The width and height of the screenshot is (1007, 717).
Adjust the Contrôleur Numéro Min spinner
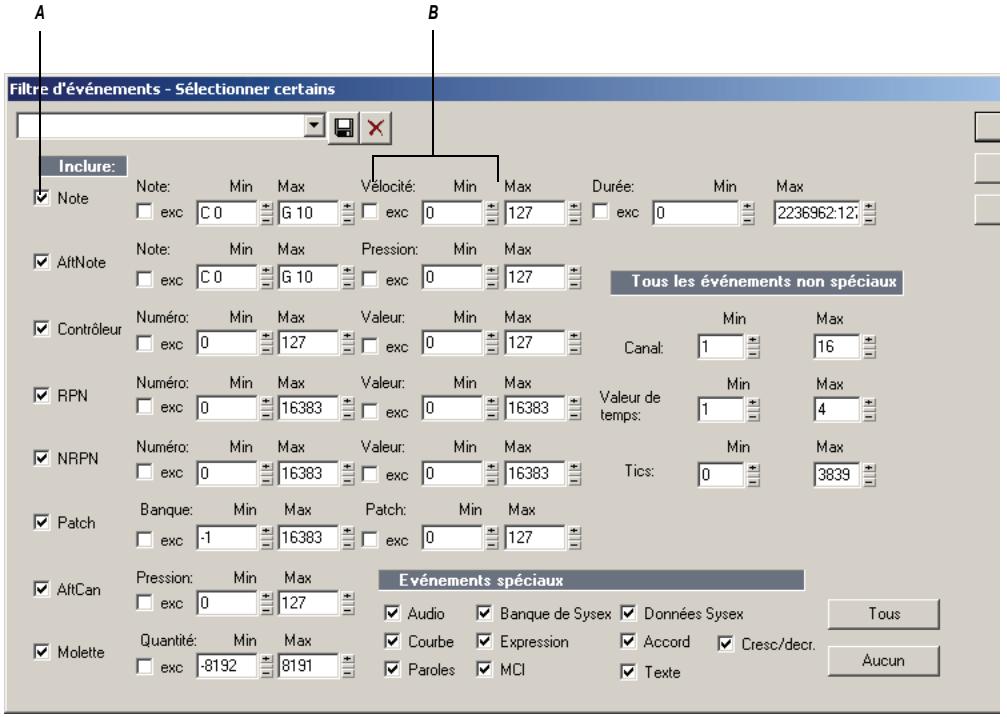pyautogui.click(x=267, y=342)
